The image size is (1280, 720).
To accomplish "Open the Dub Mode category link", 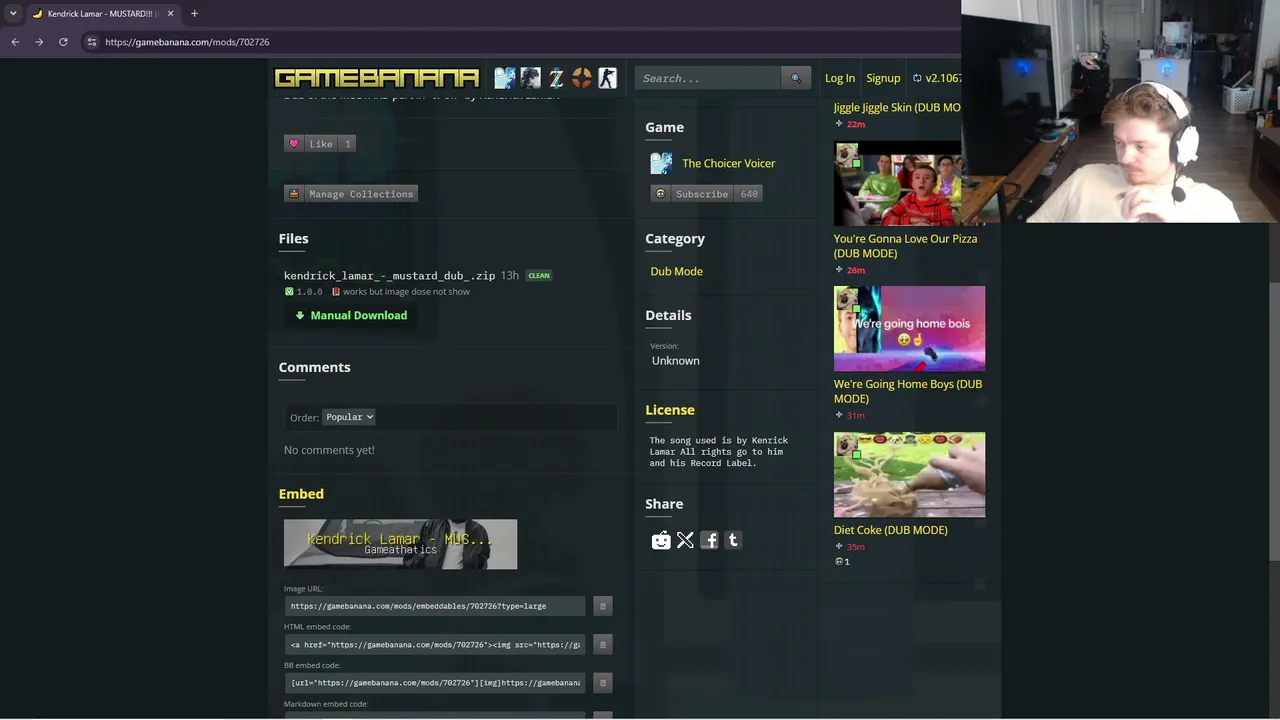I will 677,271.
